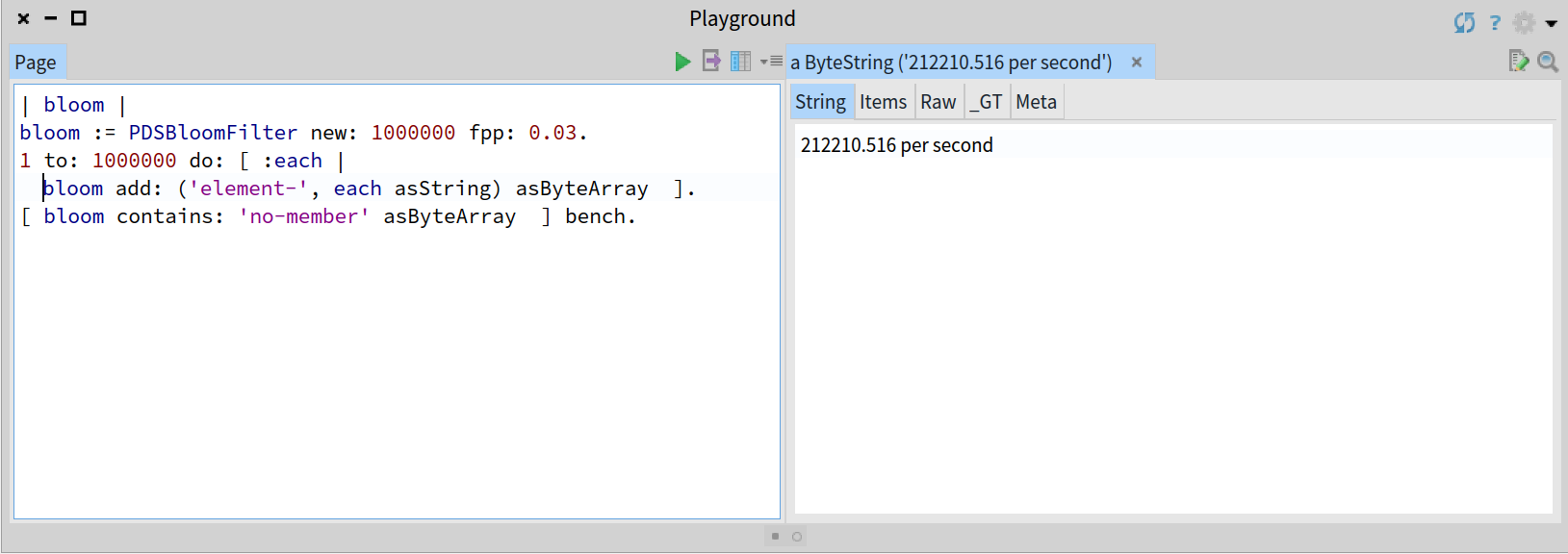Open the Meta tab
The width and height of the screenshot is (1568, 554).
(x=1037, y=102)
